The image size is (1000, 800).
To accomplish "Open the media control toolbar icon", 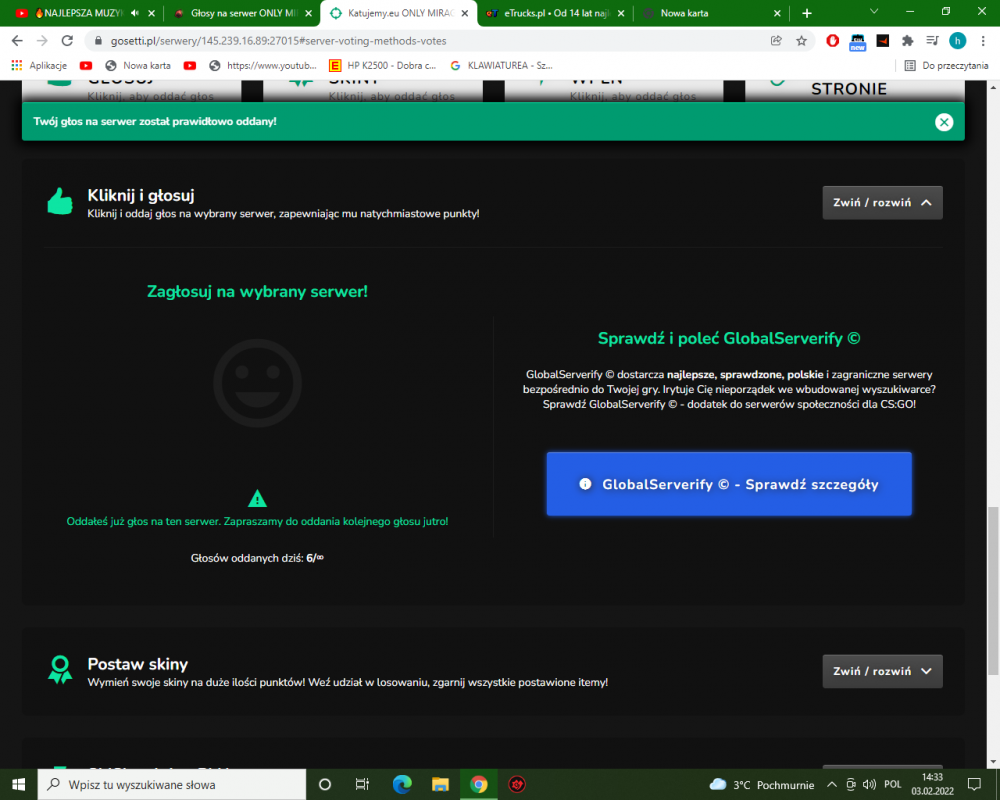I will (x=932, y=41).
